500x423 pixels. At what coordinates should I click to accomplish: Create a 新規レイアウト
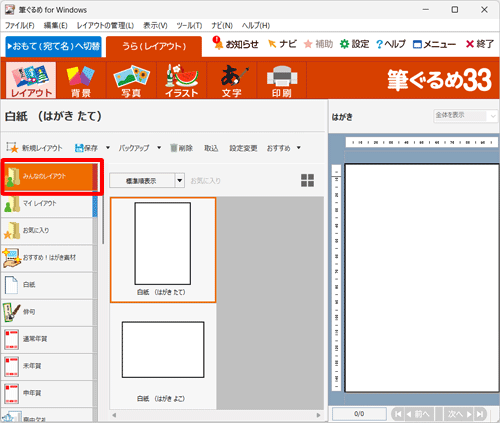[x=34, y=148]
